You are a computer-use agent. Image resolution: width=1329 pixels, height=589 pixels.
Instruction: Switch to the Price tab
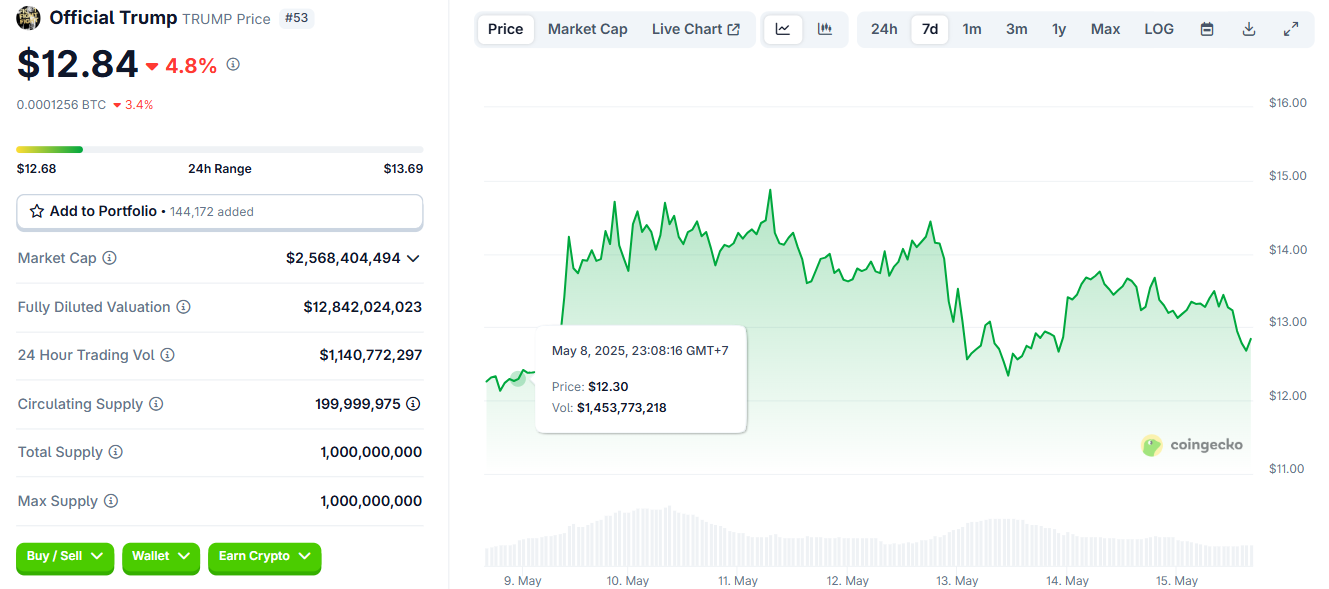506,29
